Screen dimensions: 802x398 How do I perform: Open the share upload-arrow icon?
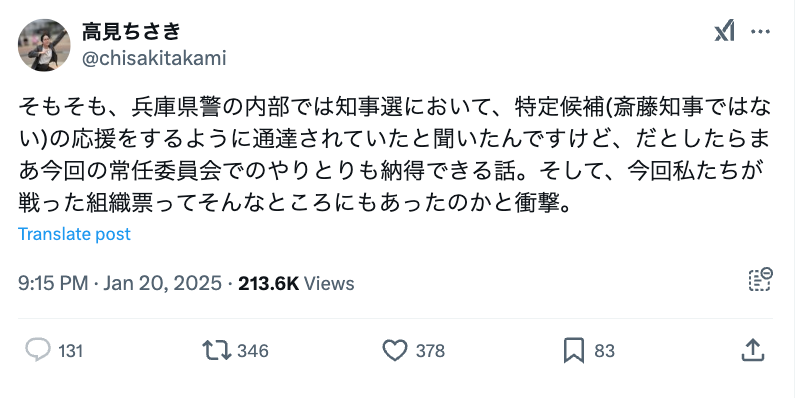coord(753,351)
